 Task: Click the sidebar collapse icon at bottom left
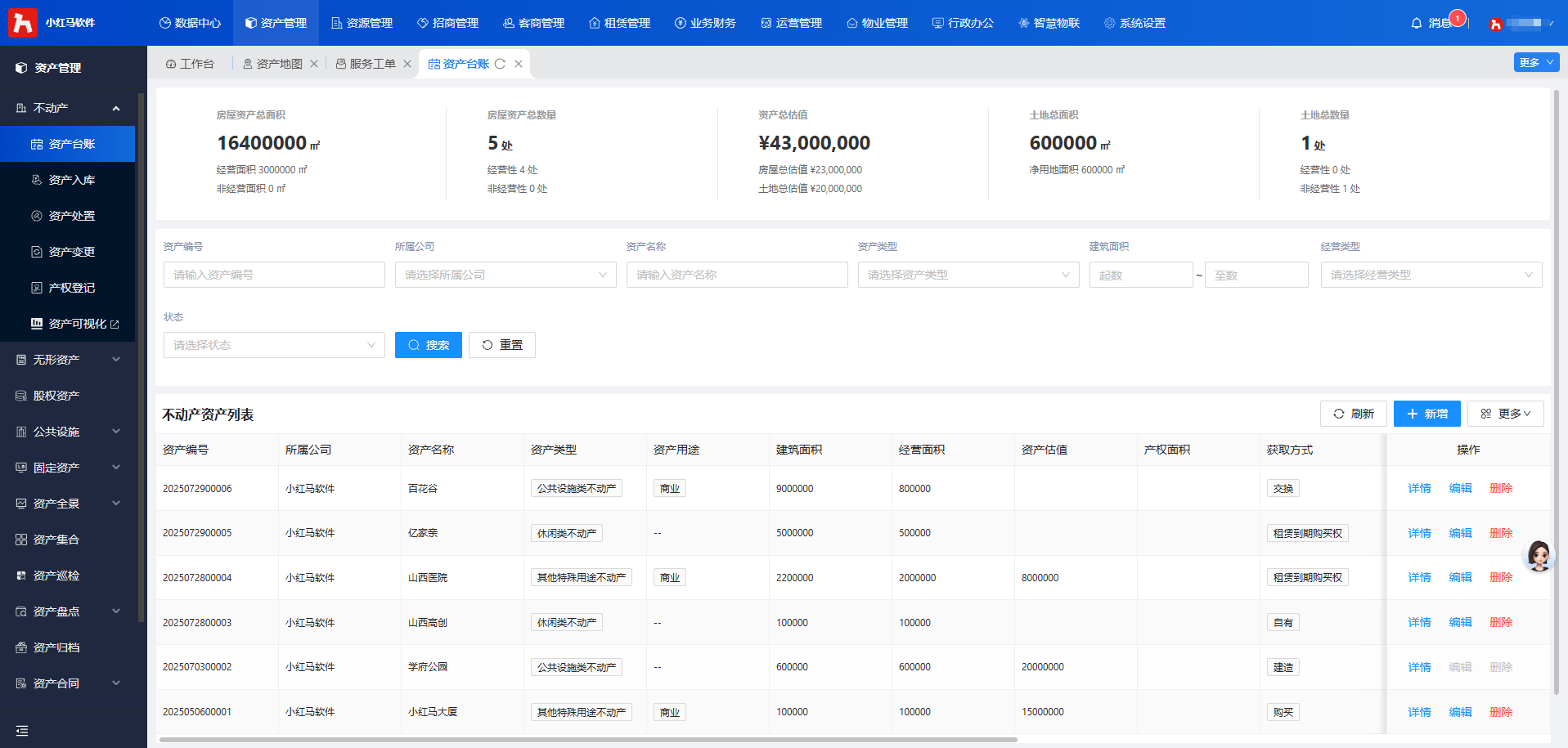pyautogui.click(x=22, y=731)
